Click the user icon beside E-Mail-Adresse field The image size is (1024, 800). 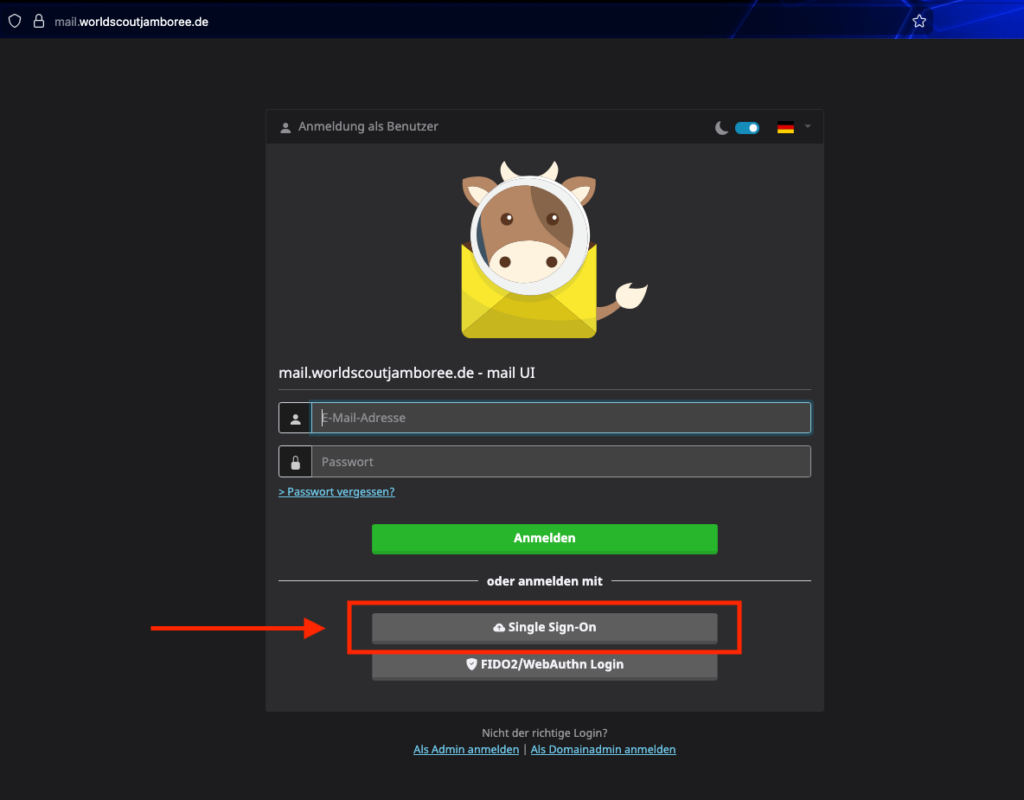point(295,418)
